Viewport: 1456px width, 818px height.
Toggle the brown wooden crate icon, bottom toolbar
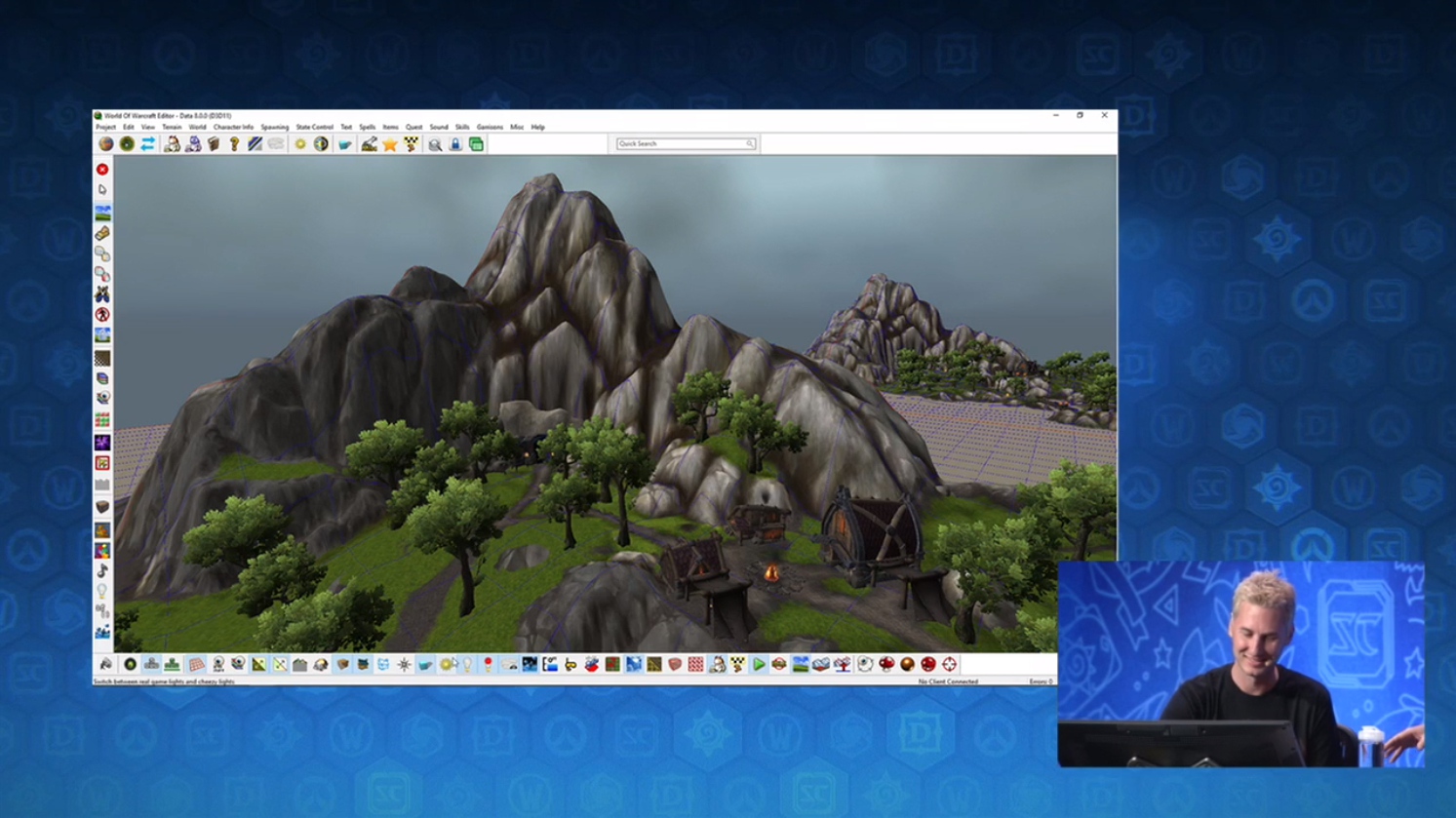(x=342, y=665)
